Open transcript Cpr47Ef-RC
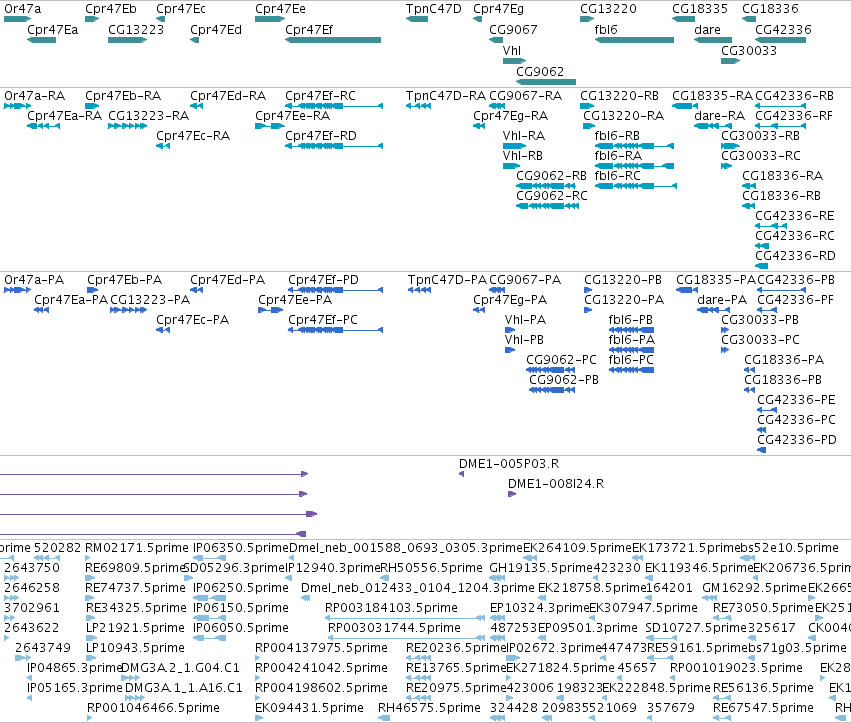Image resolution: width=851 pixels, height=723 pixels. (x=334, y=106)
